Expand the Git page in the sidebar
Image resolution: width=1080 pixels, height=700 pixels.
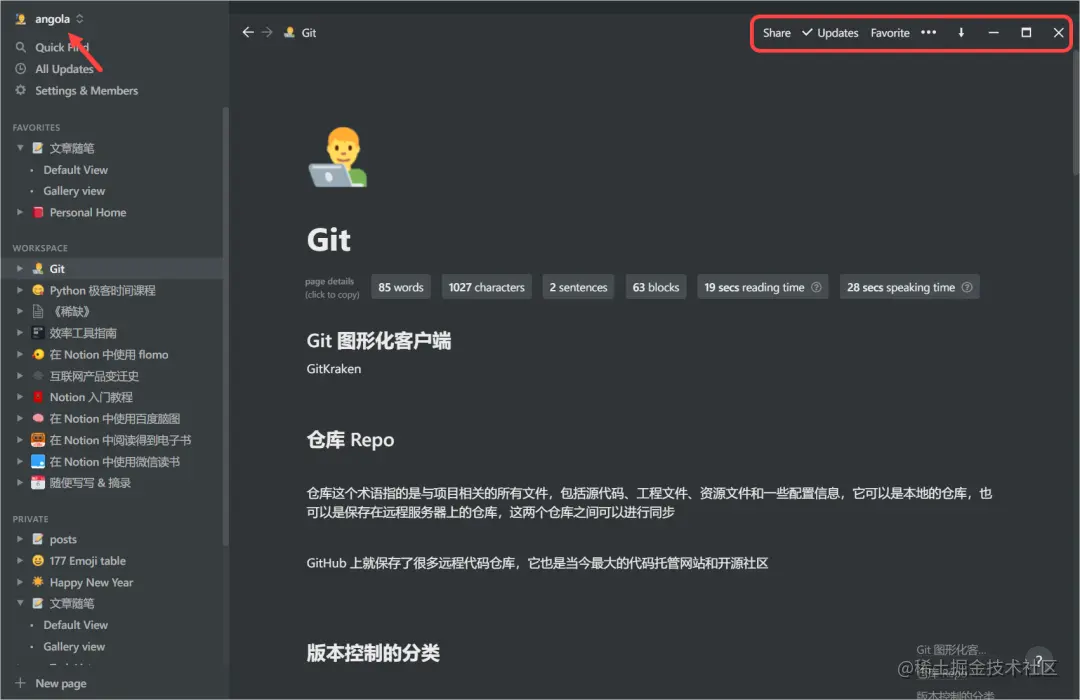tap(19, 268)
